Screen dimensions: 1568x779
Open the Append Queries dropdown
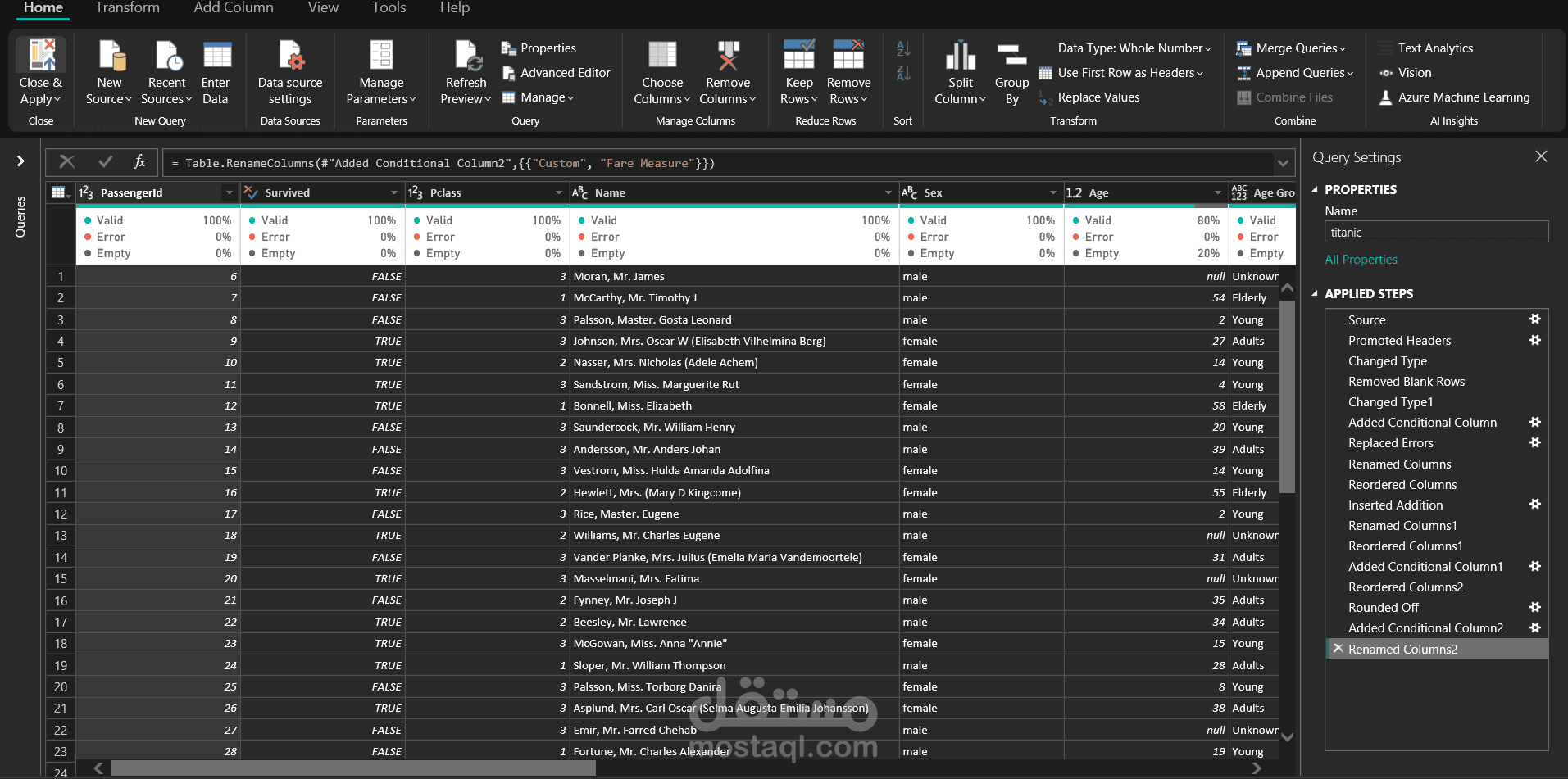[1295, 73]
